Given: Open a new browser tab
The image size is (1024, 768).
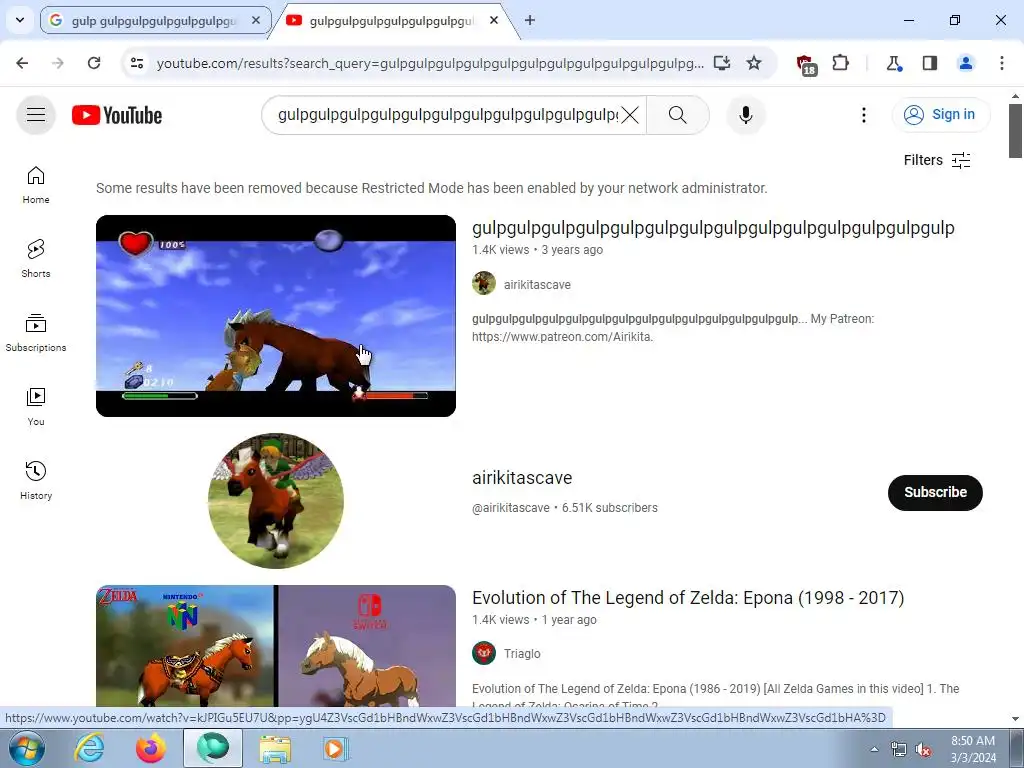Looking at the screenshot, I should [530, 20].
